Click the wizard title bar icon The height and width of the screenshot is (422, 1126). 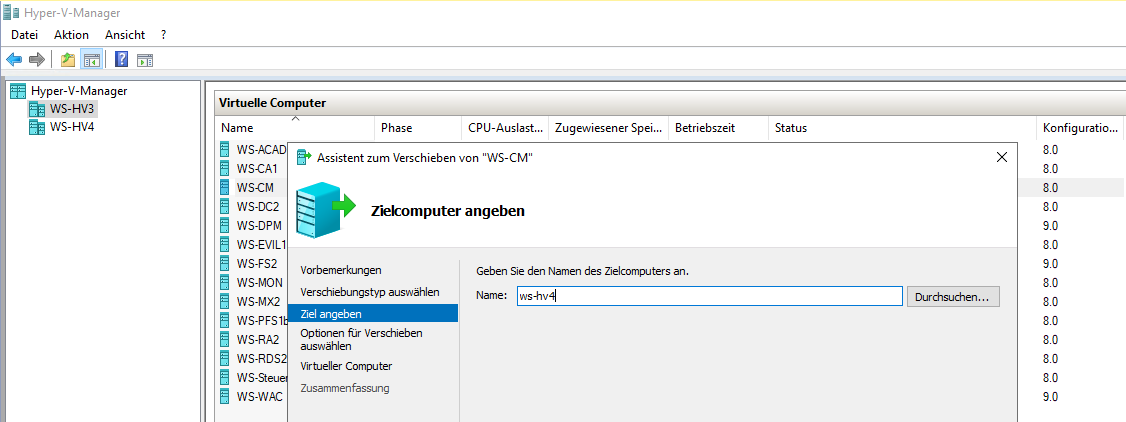point(304,157)
